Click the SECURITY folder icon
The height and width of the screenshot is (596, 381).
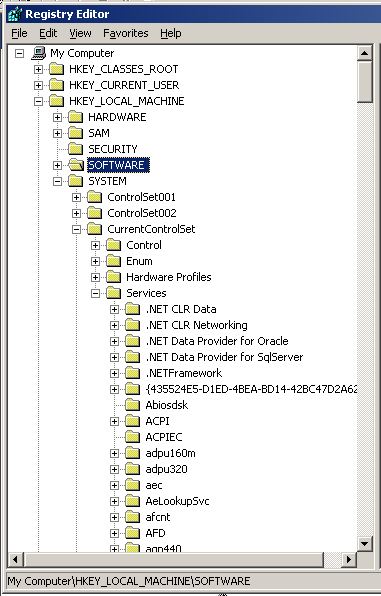[76, 149]
